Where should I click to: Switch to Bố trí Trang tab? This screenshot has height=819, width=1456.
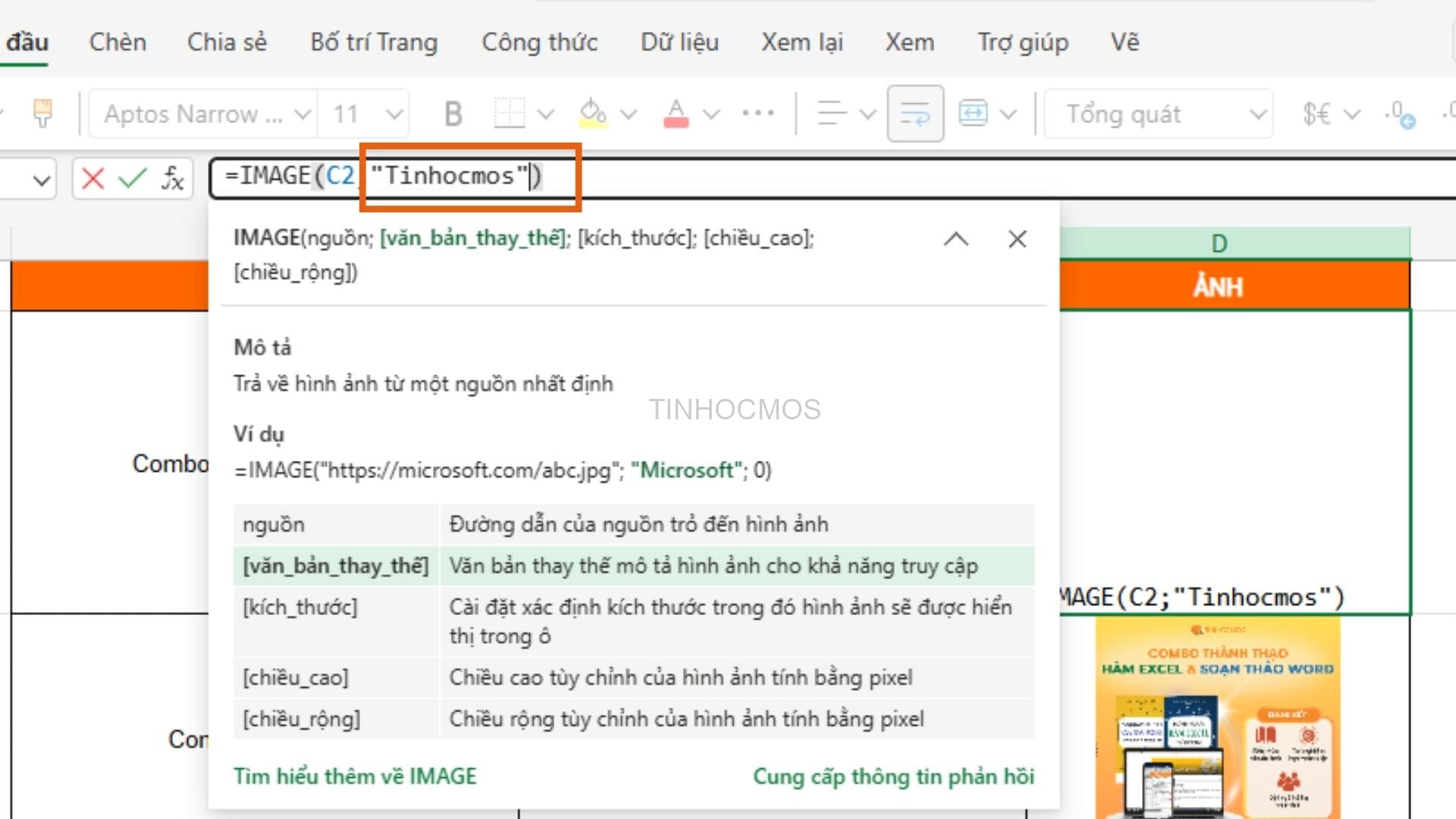click(x=374, y=42)
